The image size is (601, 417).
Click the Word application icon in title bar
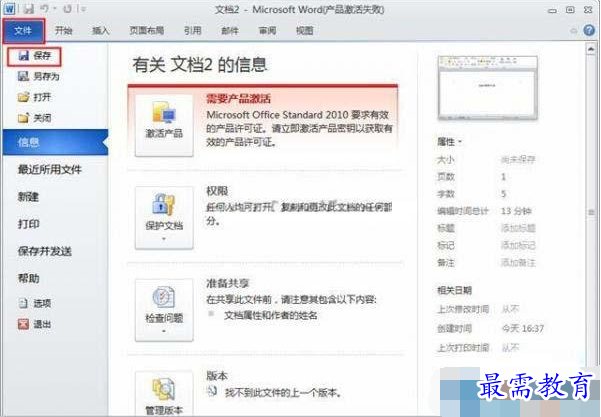point(9,8)
